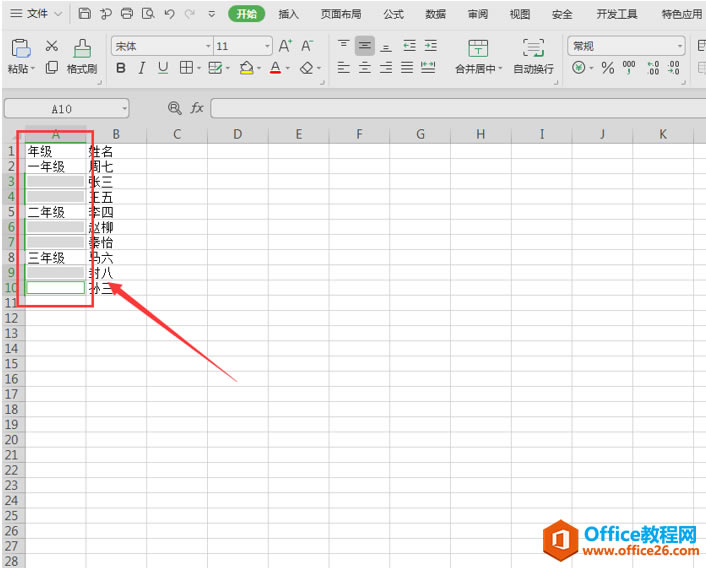Click the zoom lookup icon beside fx

click(175, 108)
